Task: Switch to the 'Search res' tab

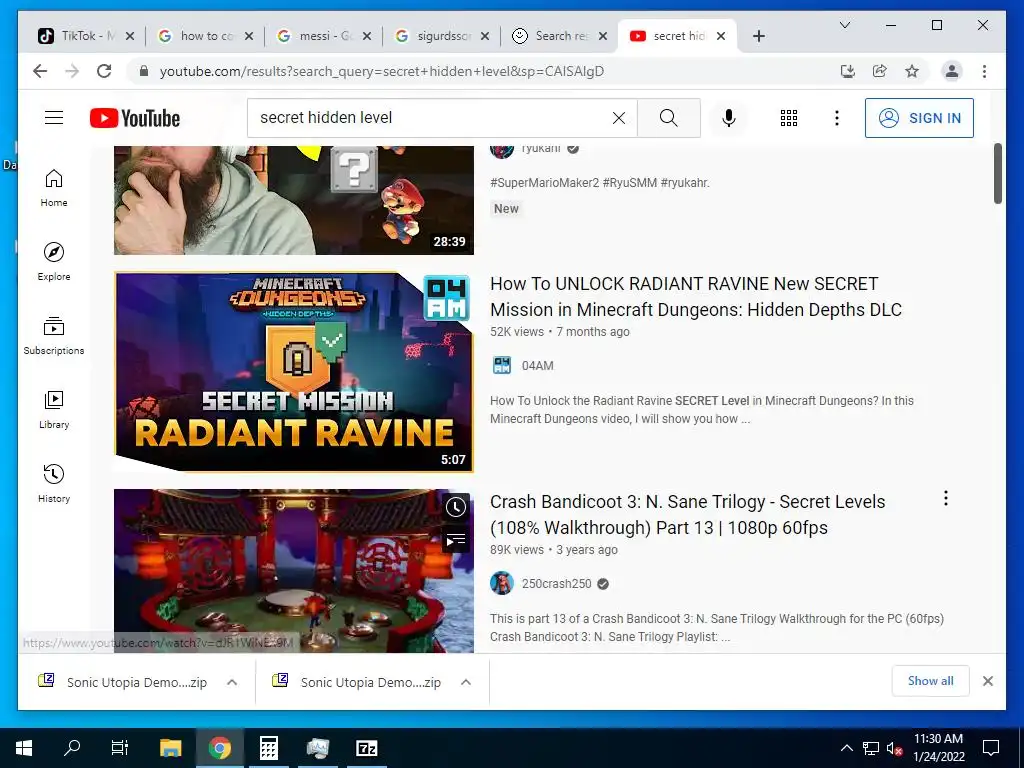Action: tap(560, 36)
